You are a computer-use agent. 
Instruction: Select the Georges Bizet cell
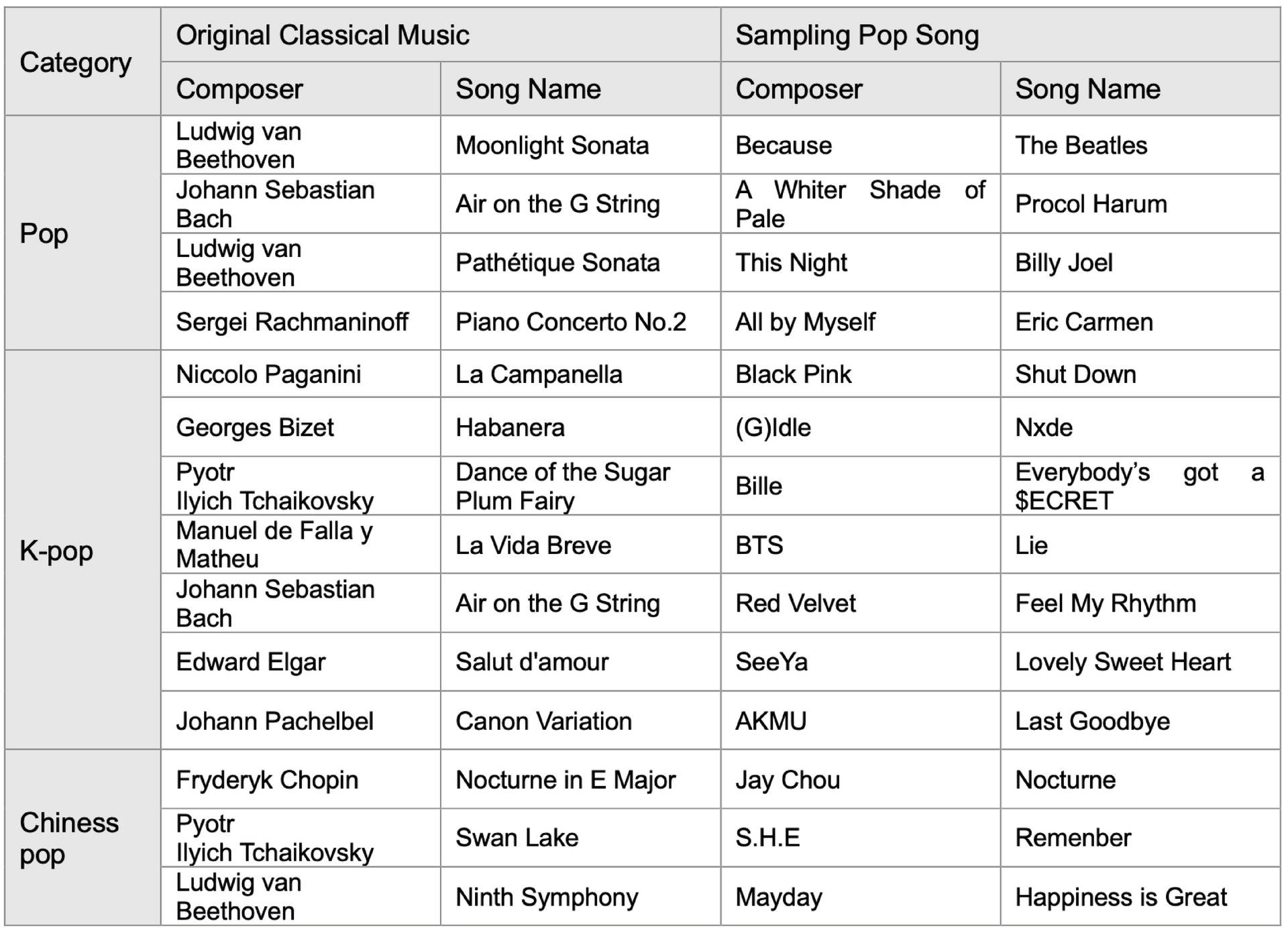click(x=301, y=427)
